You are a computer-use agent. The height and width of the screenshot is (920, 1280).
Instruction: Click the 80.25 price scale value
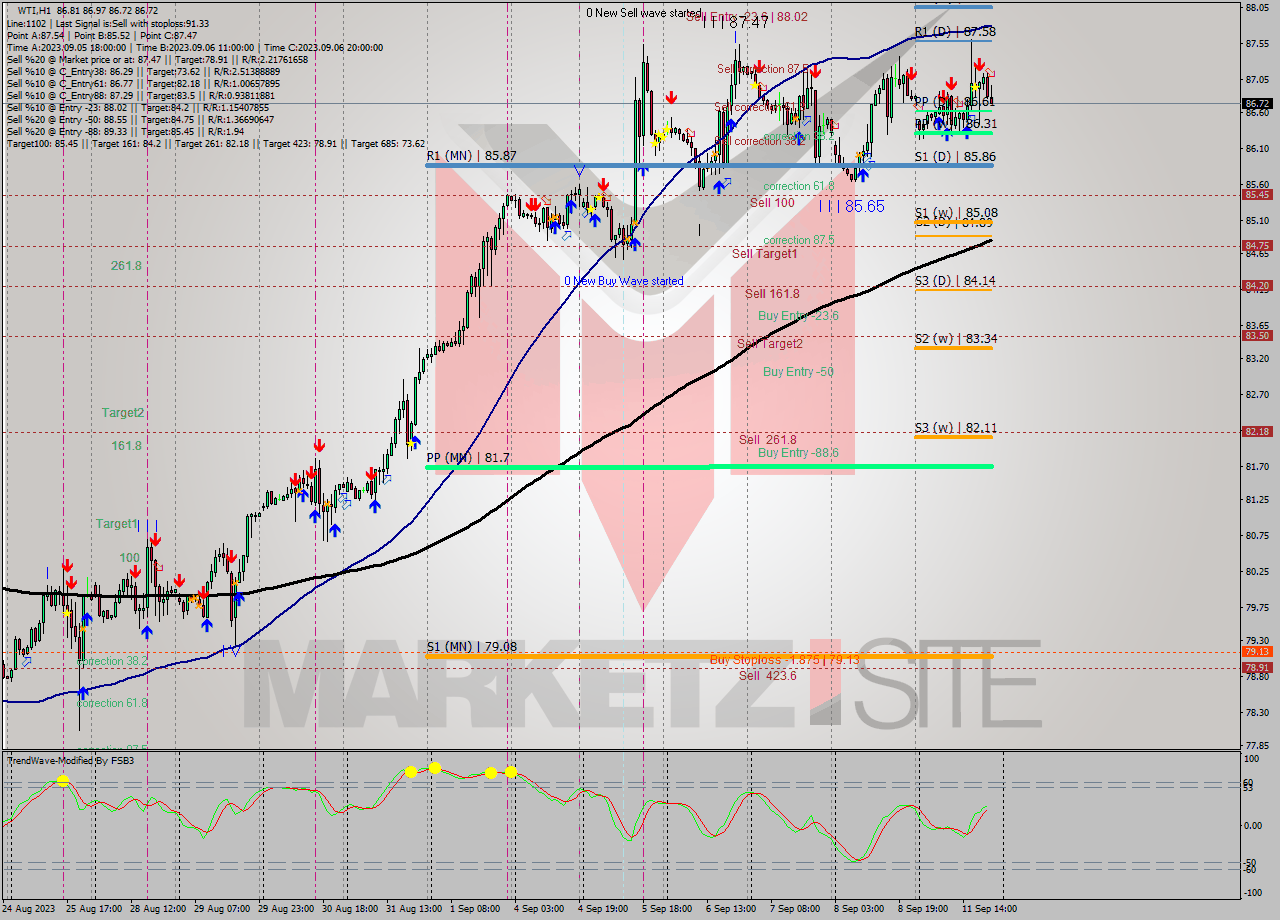coord(1258,572)
